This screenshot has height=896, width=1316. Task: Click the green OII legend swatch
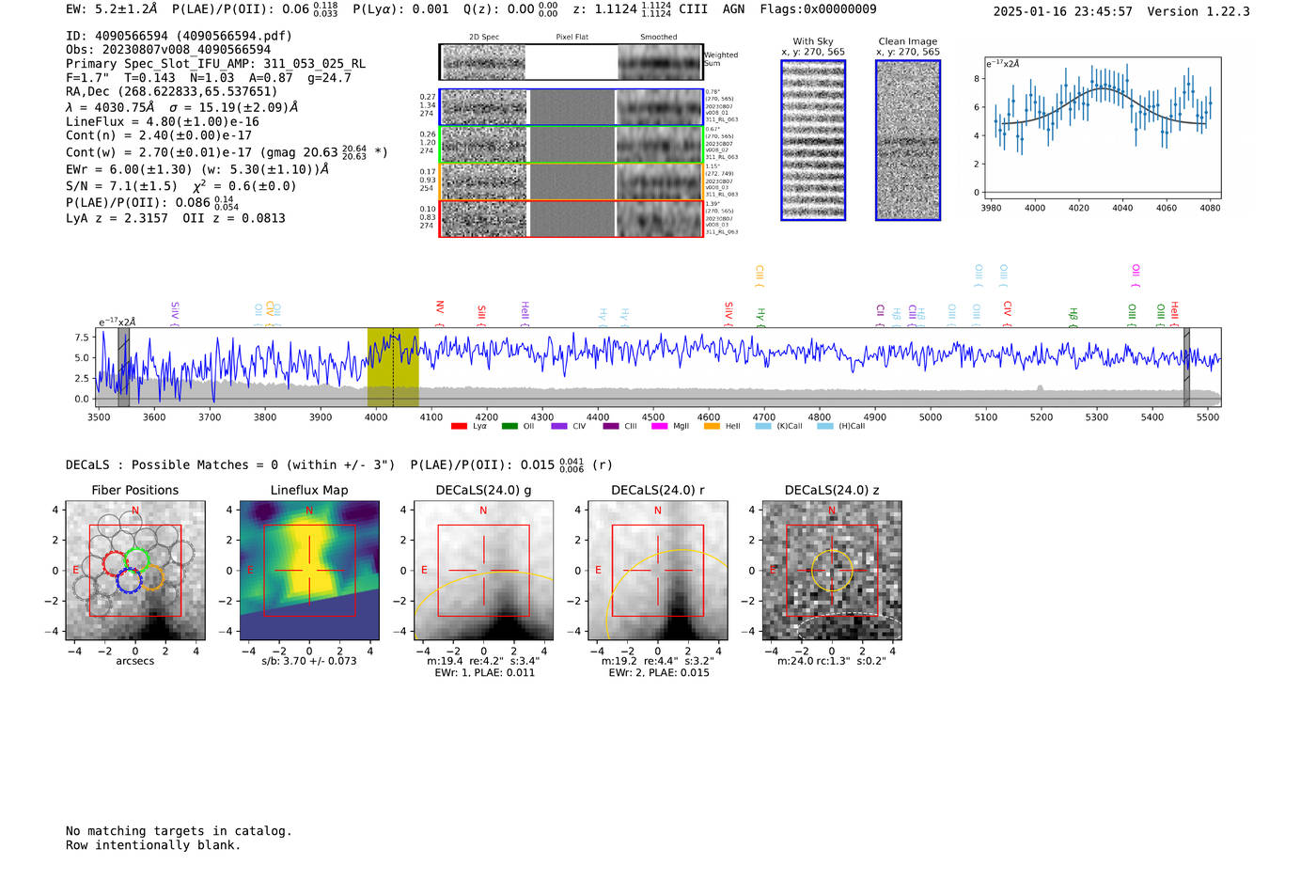(509, 426)
